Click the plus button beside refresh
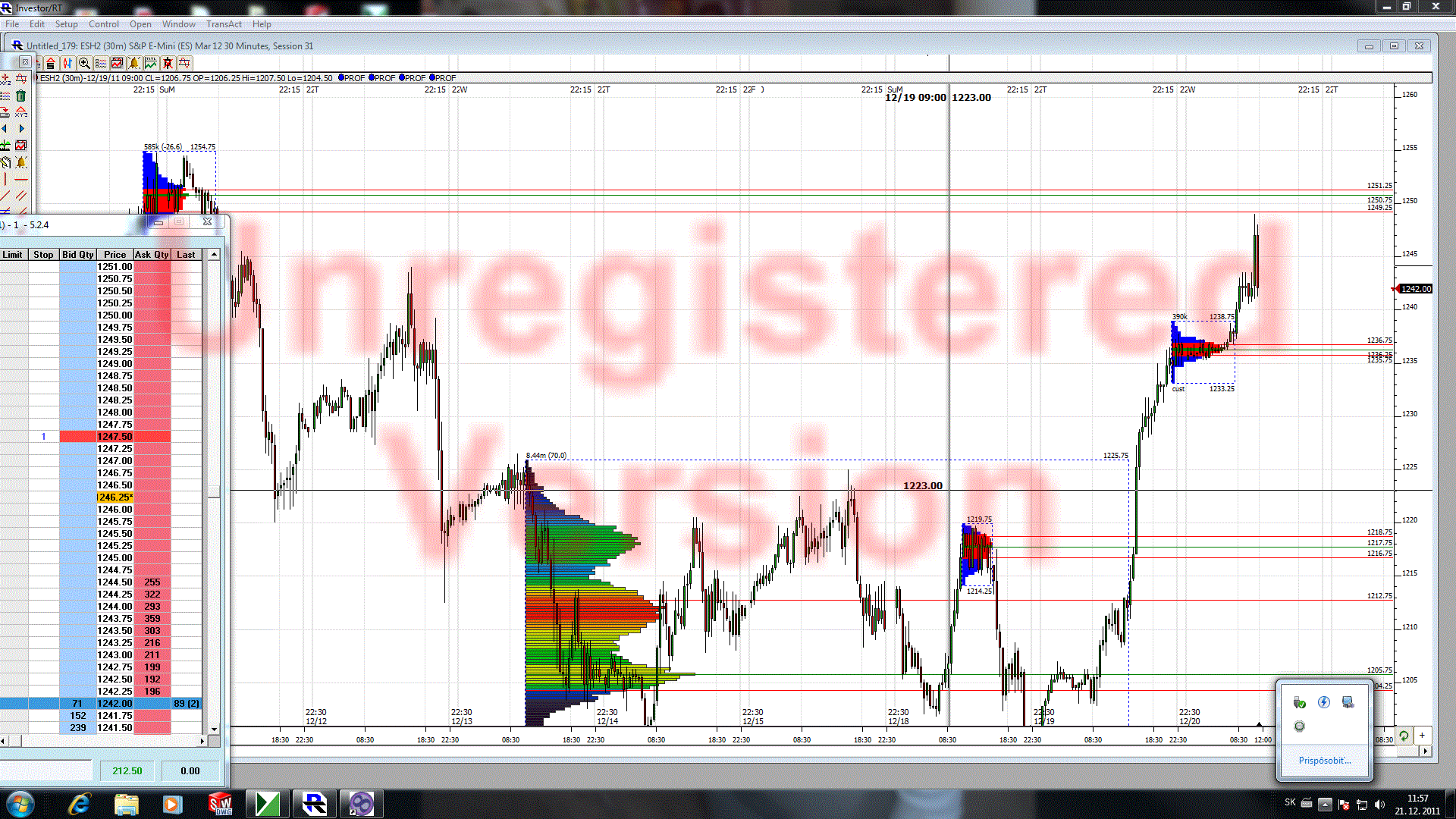 point(1423,736)
